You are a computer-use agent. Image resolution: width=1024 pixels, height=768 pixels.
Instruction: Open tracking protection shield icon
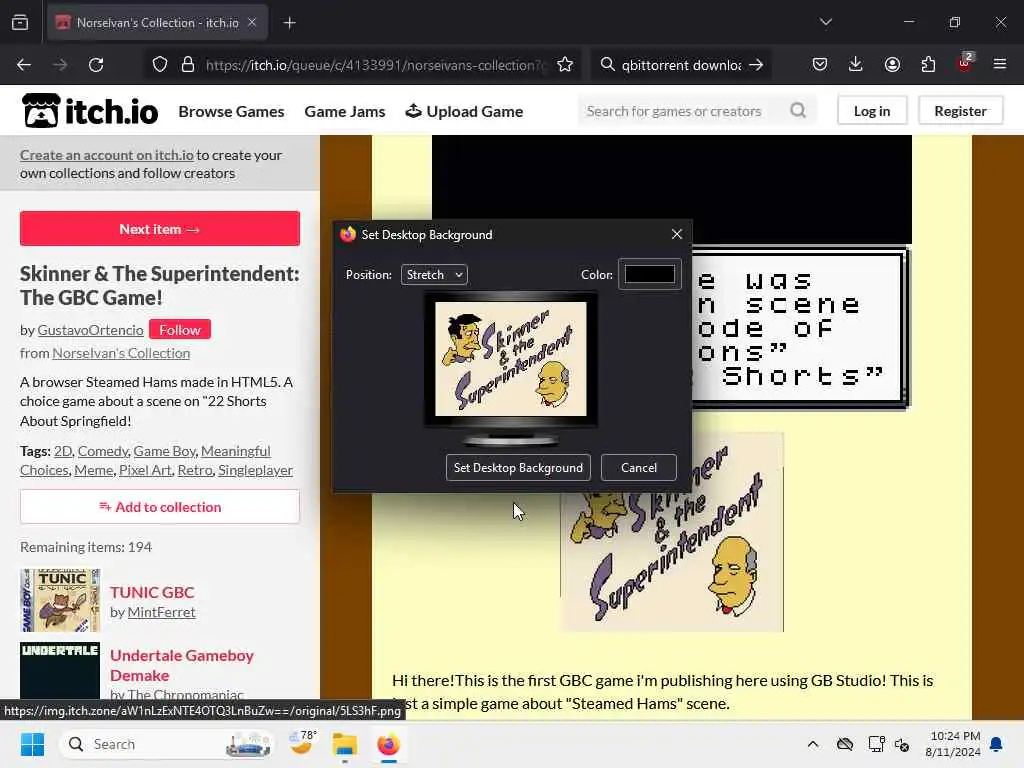[160, 65]
